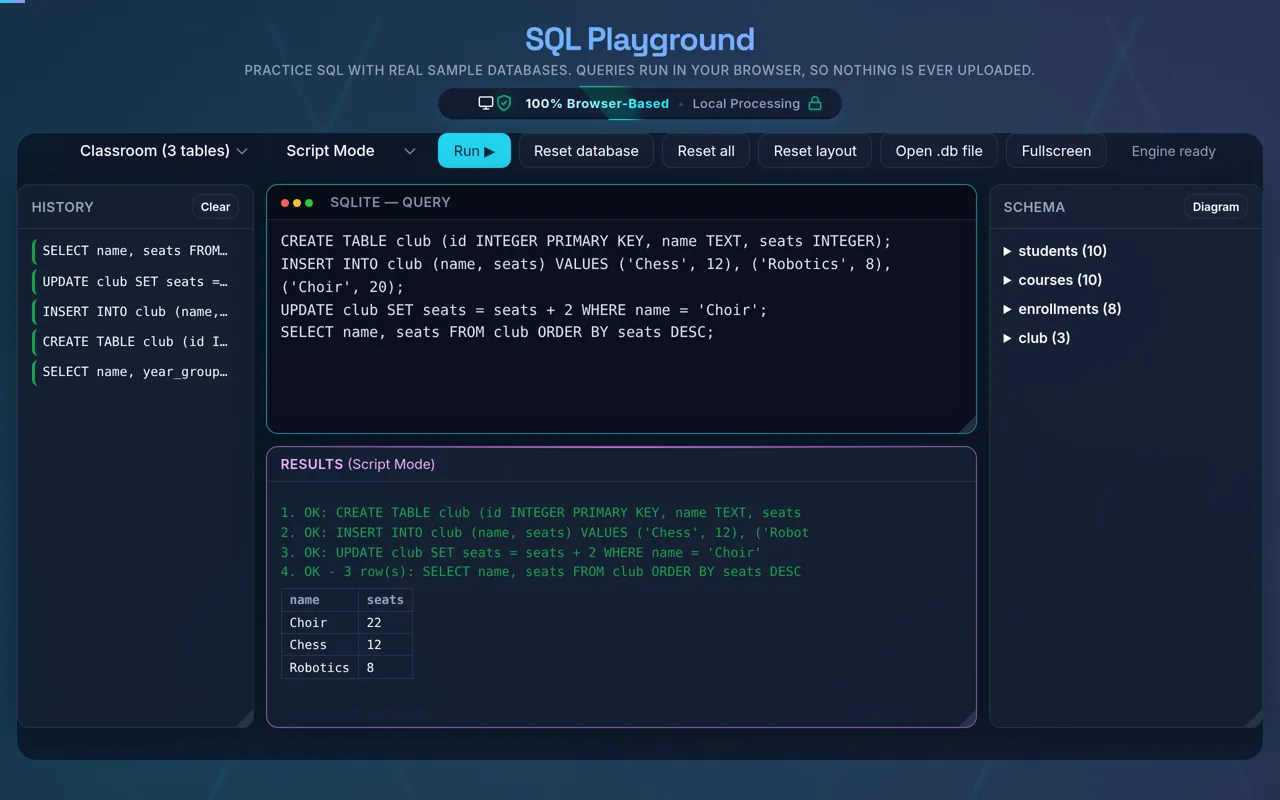The image size is (1280, 800).
Task: Click result line '1. OK: CREATE TABLE club'
Action: pyautogui.click(x=541, y=513)
